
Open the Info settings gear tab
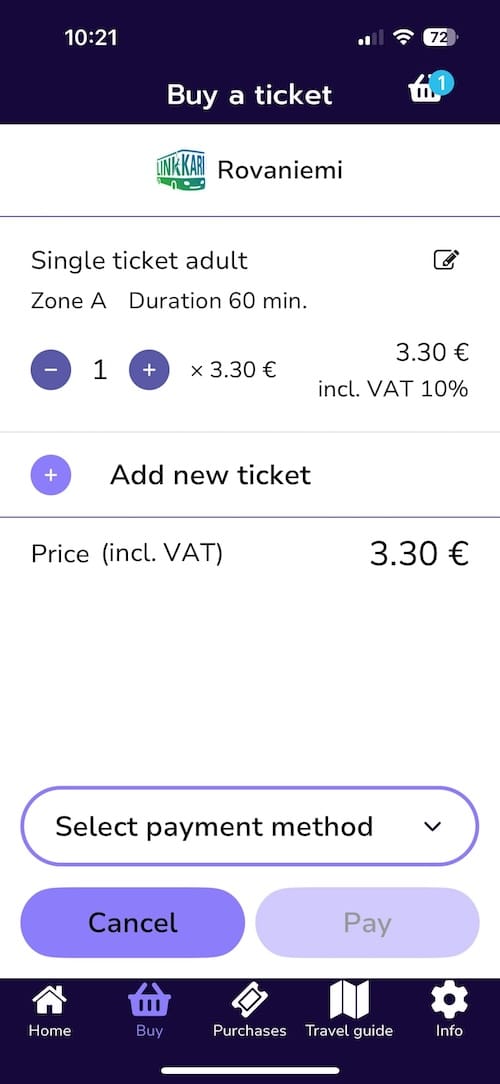(x=449, y=1011)
